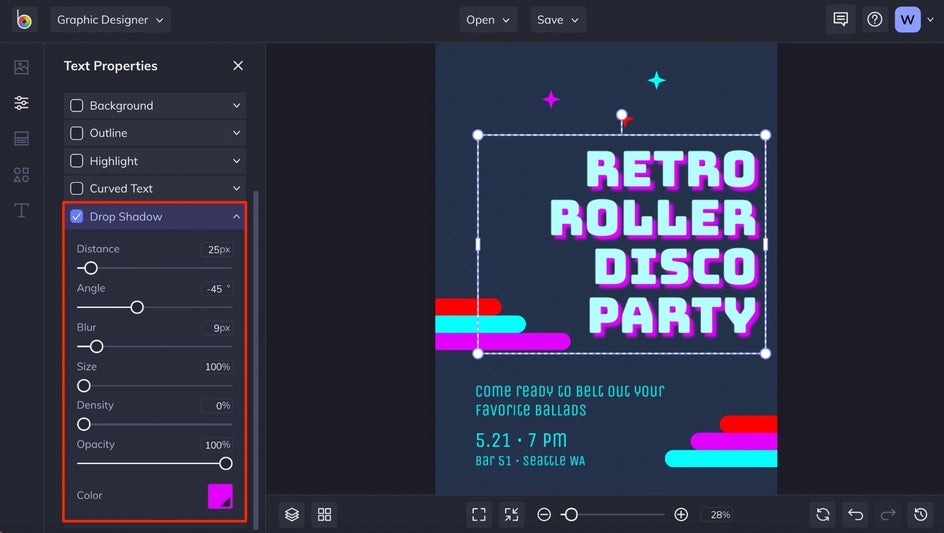The height and width of the screenshot is (533, 944).
Task: Enable the Outline checkbox
Action: click(x=77, y=133)
